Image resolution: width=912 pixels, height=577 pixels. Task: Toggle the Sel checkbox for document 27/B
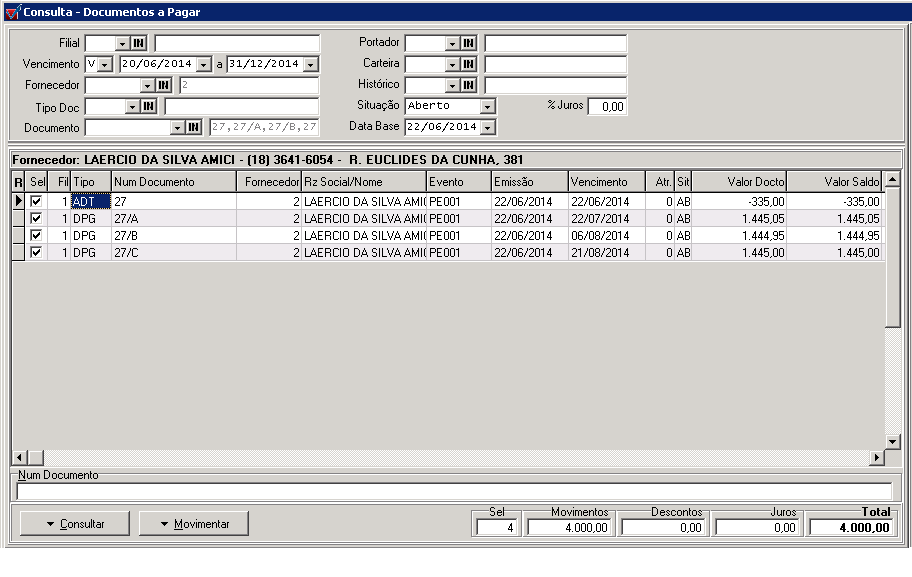point(37,235)
